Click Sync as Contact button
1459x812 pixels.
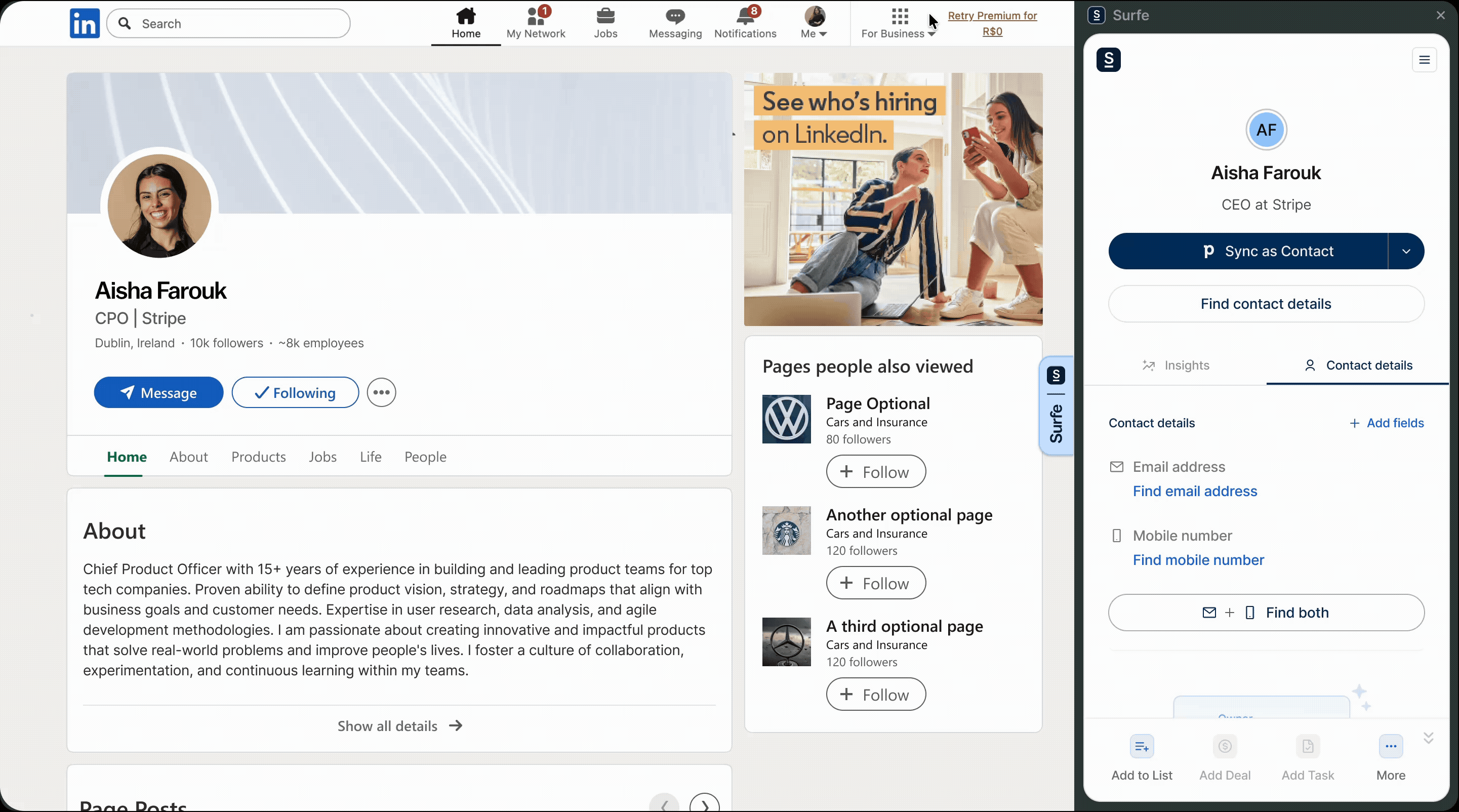coord(1248,251)
